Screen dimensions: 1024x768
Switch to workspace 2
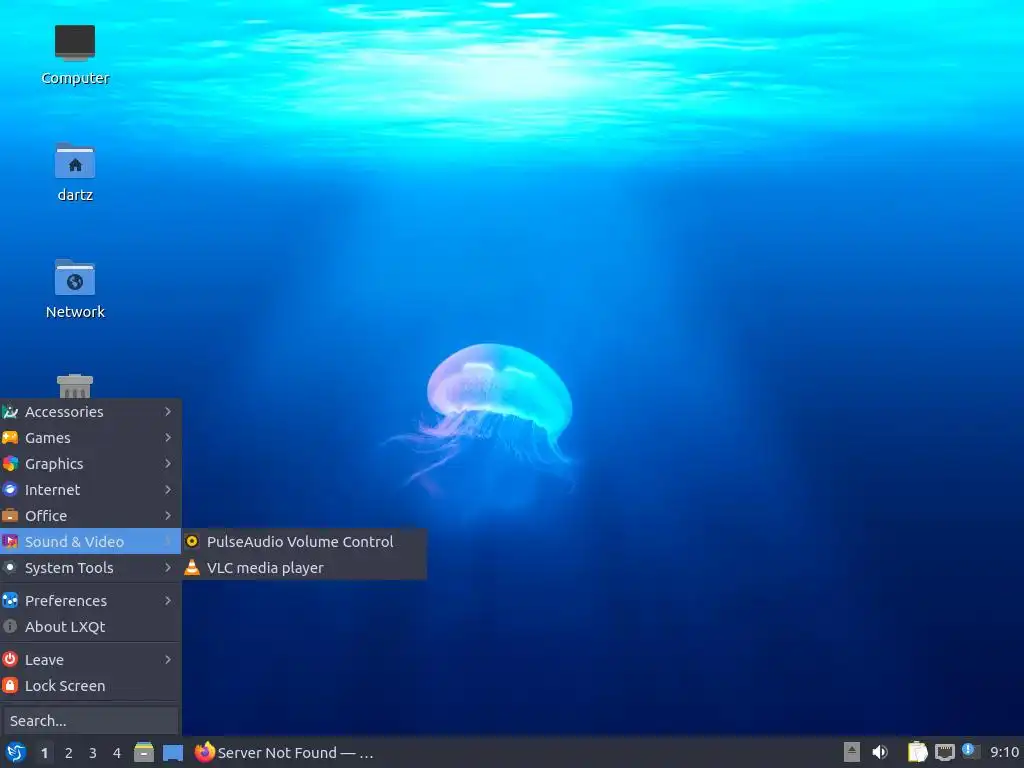[x=69, y=753]
